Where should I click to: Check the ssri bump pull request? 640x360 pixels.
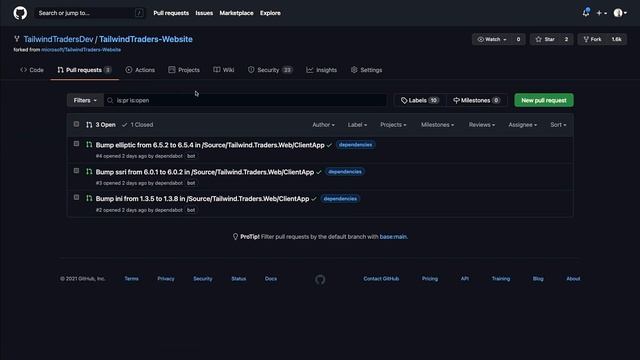click(x=76, y=171)
